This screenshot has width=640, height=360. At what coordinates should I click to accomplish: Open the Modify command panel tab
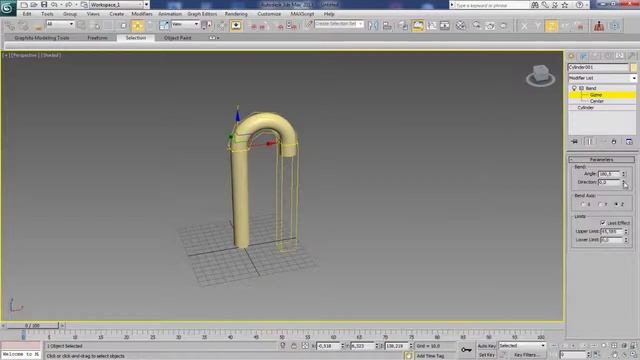pos(583,56)
